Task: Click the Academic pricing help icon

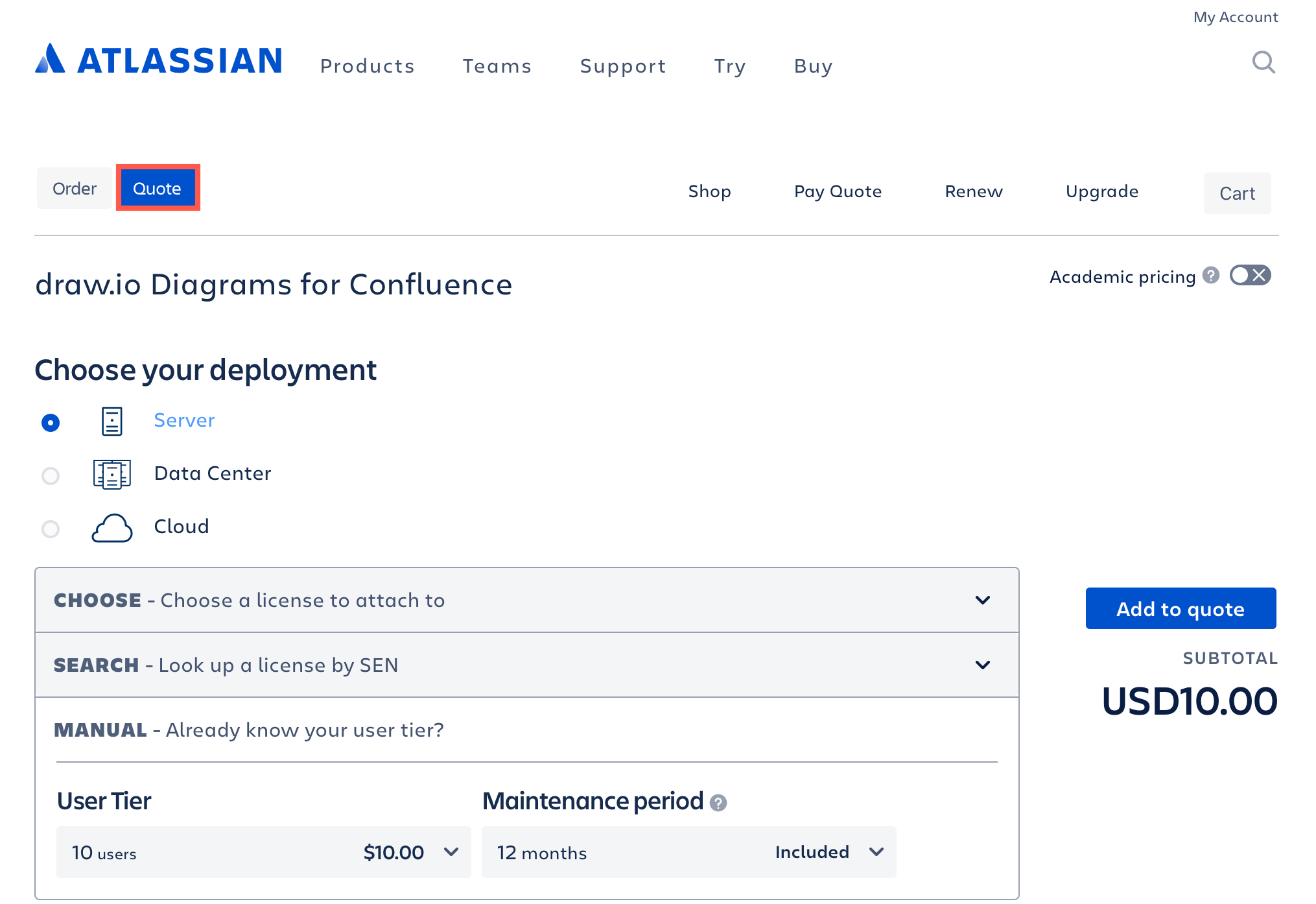Action: (x=1210, y=276)
